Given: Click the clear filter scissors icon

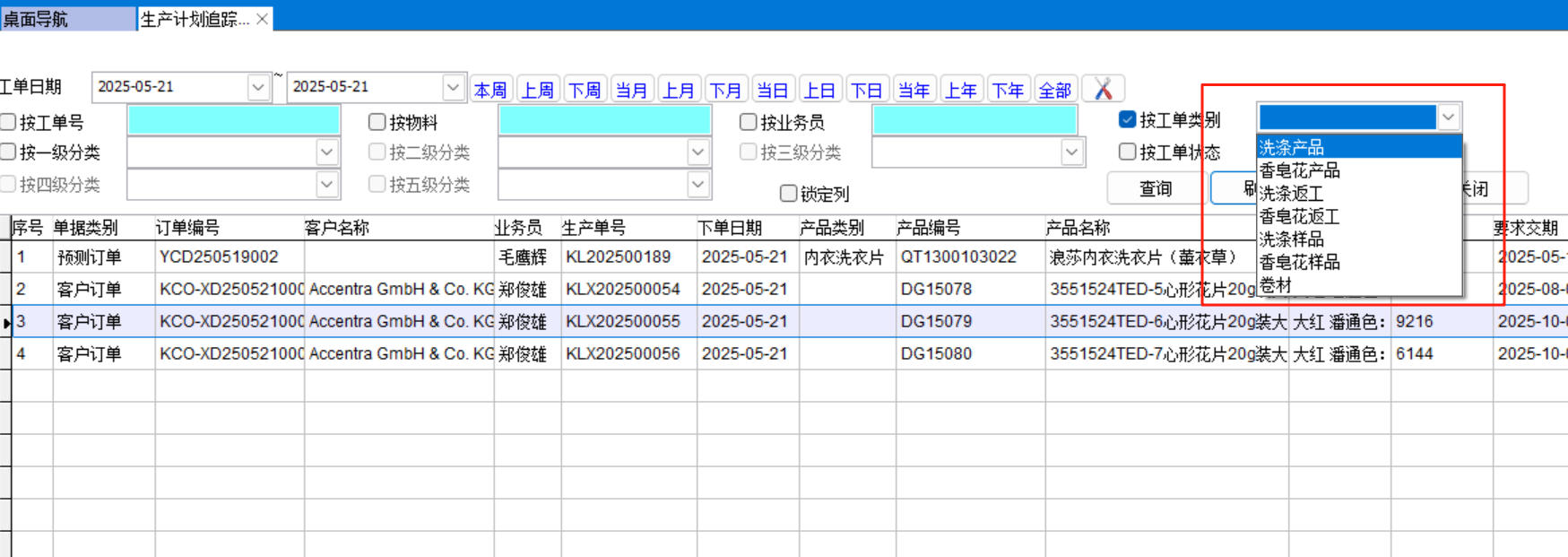Looking at the screenshot, I should (1103, 89).
